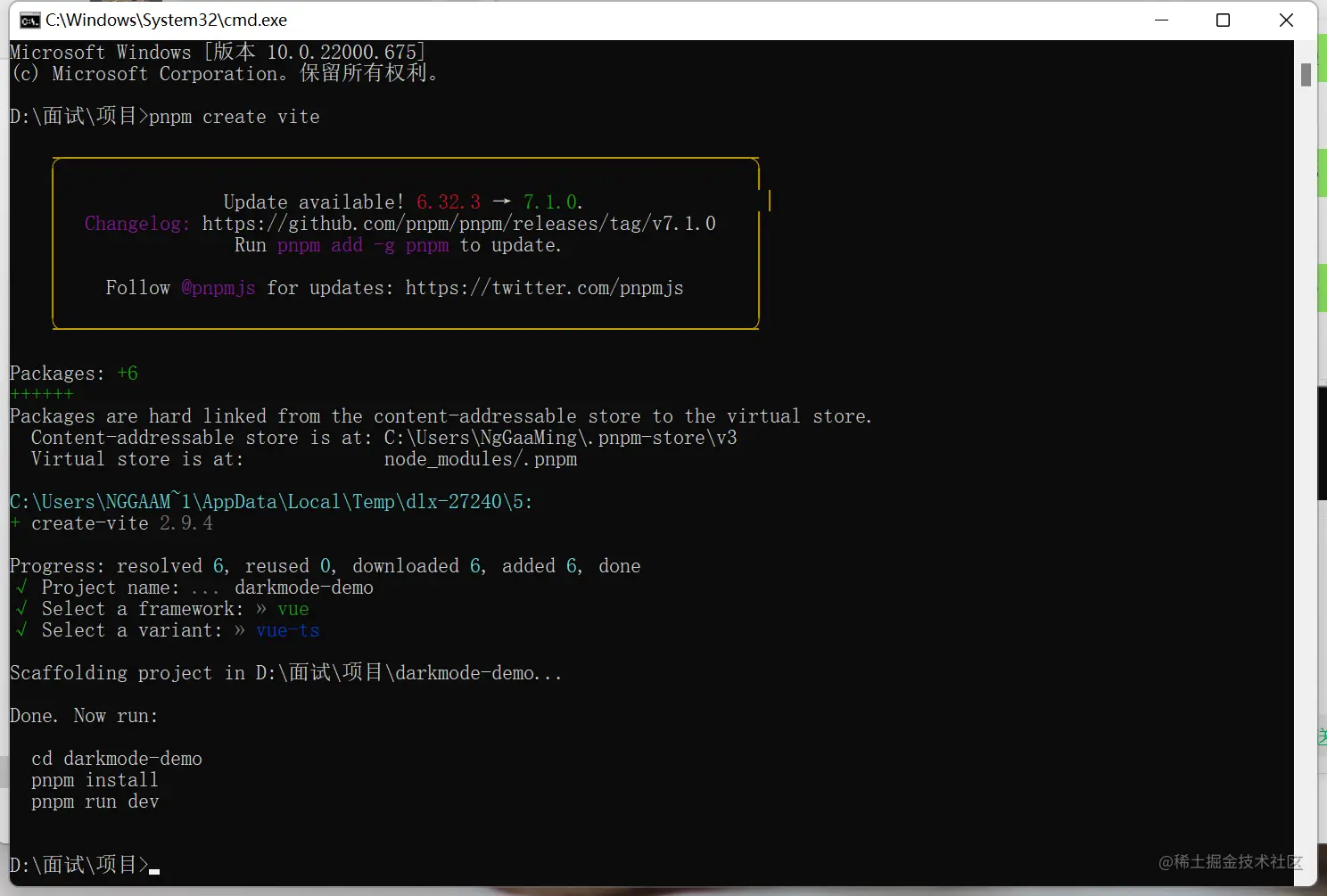Click the "pnpm add -g pnpm" text

pyautogui.click(x=363, y=245)
